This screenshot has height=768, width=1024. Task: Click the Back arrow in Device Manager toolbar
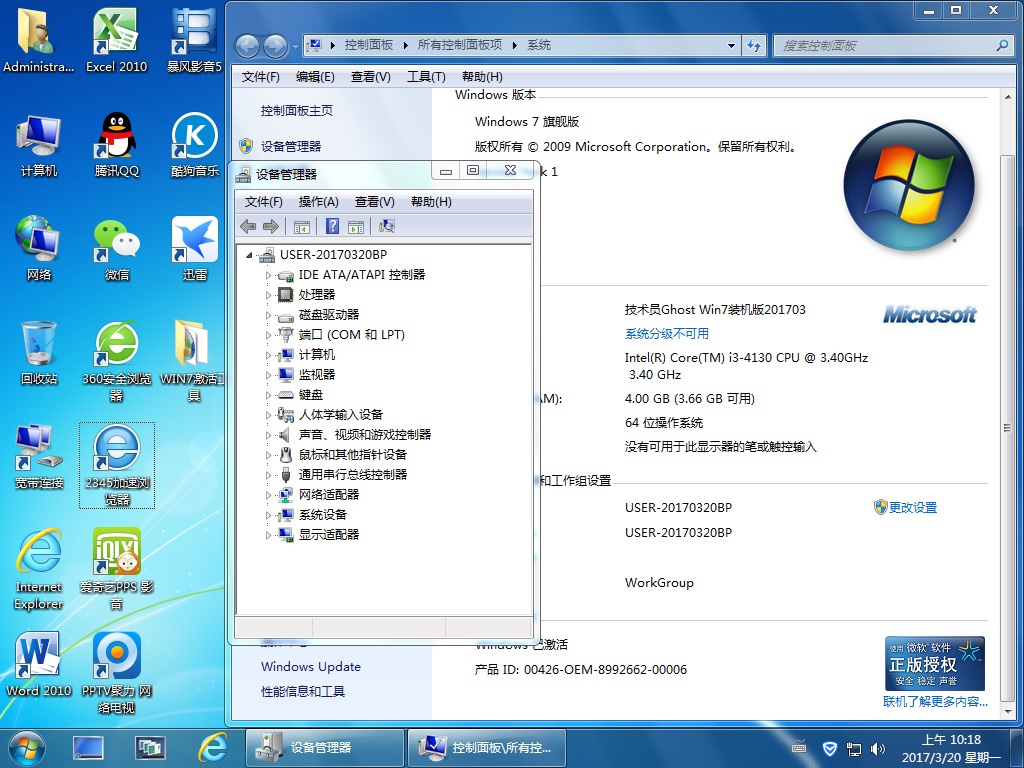pyautogui.click(x=248, y=227)
